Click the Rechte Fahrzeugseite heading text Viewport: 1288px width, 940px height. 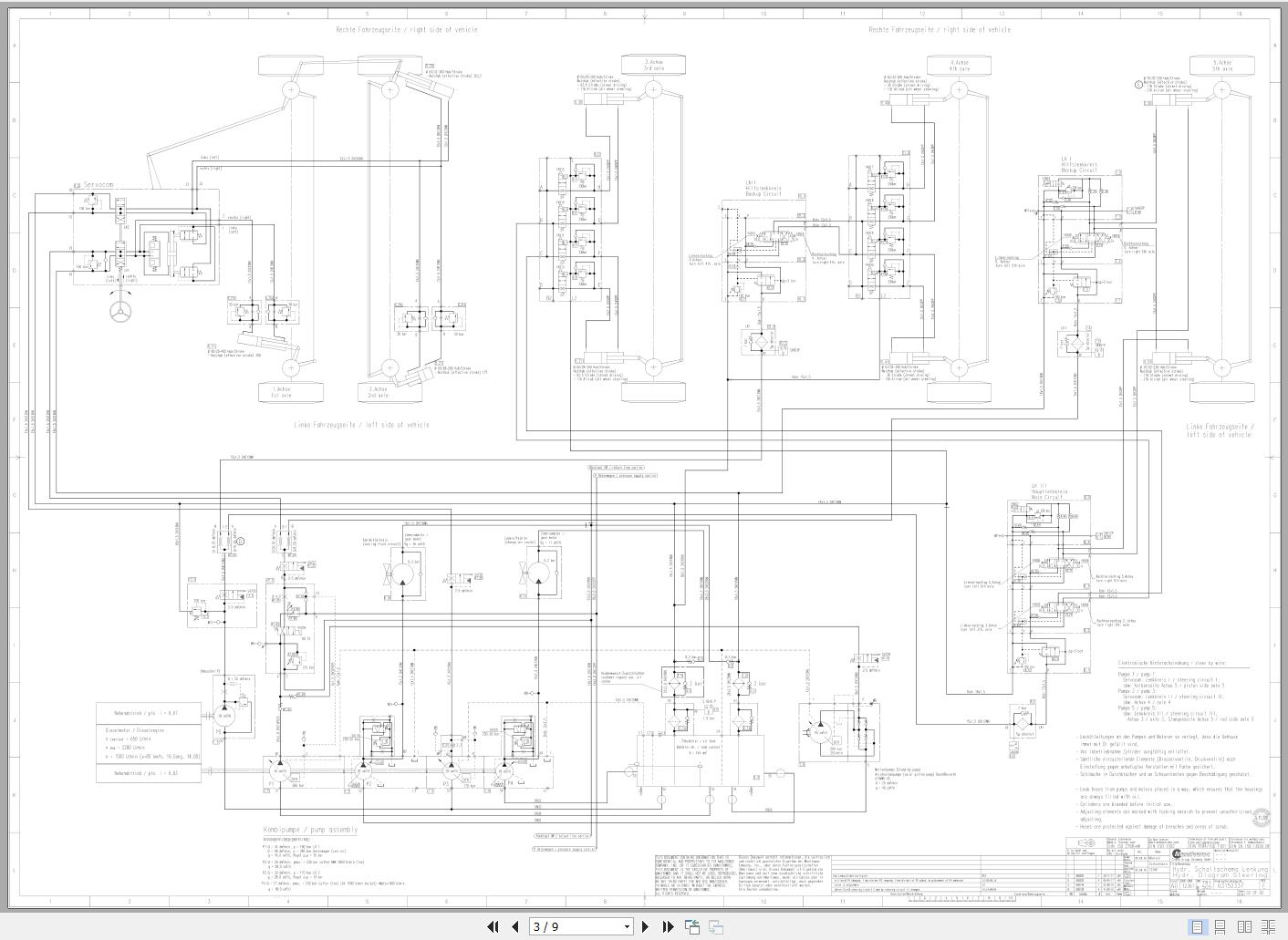(x=408, y=29)
